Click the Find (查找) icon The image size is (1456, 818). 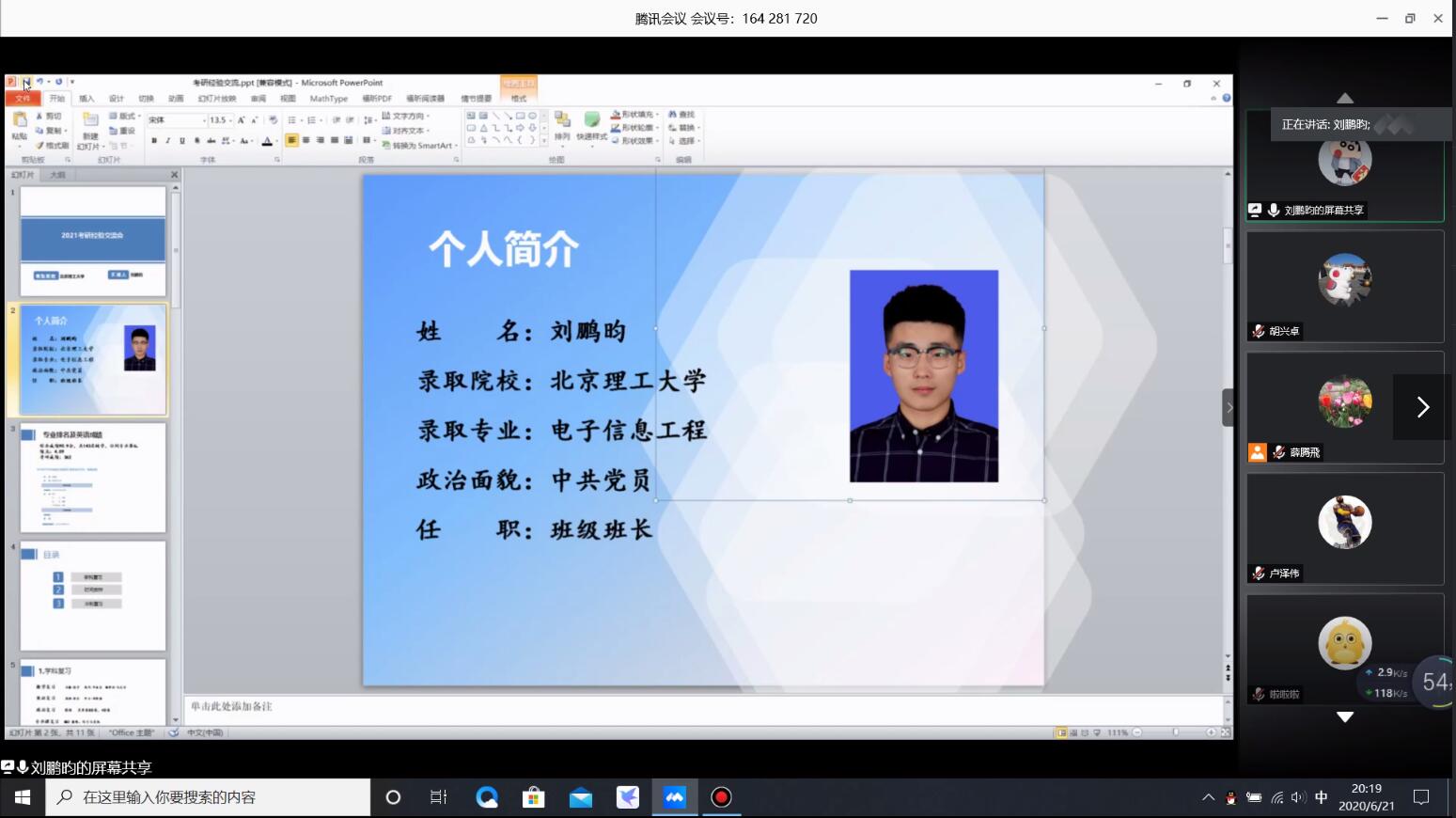[x=682, y=115]
